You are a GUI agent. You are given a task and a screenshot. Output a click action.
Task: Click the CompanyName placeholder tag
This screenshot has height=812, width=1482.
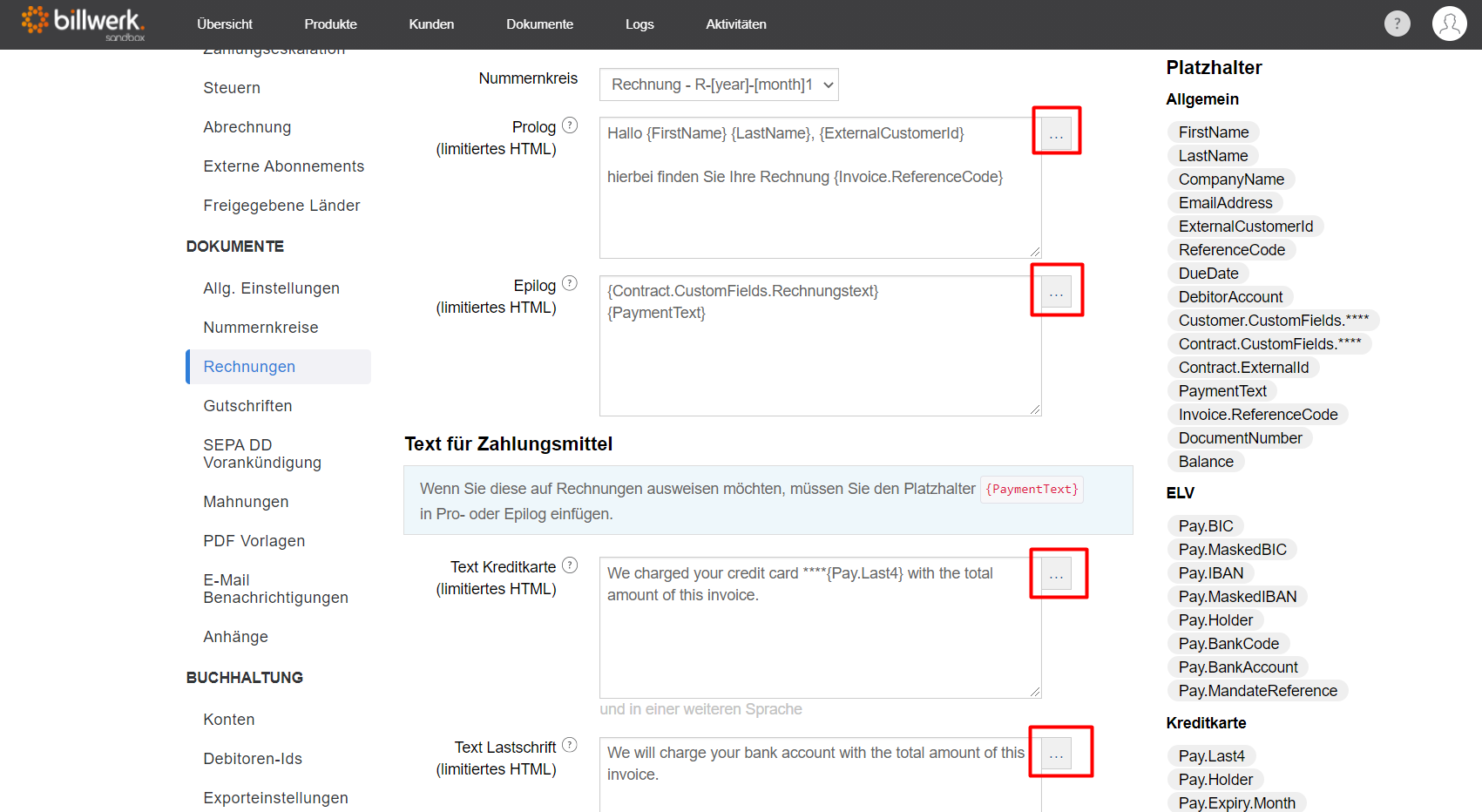coord(1231,179)
